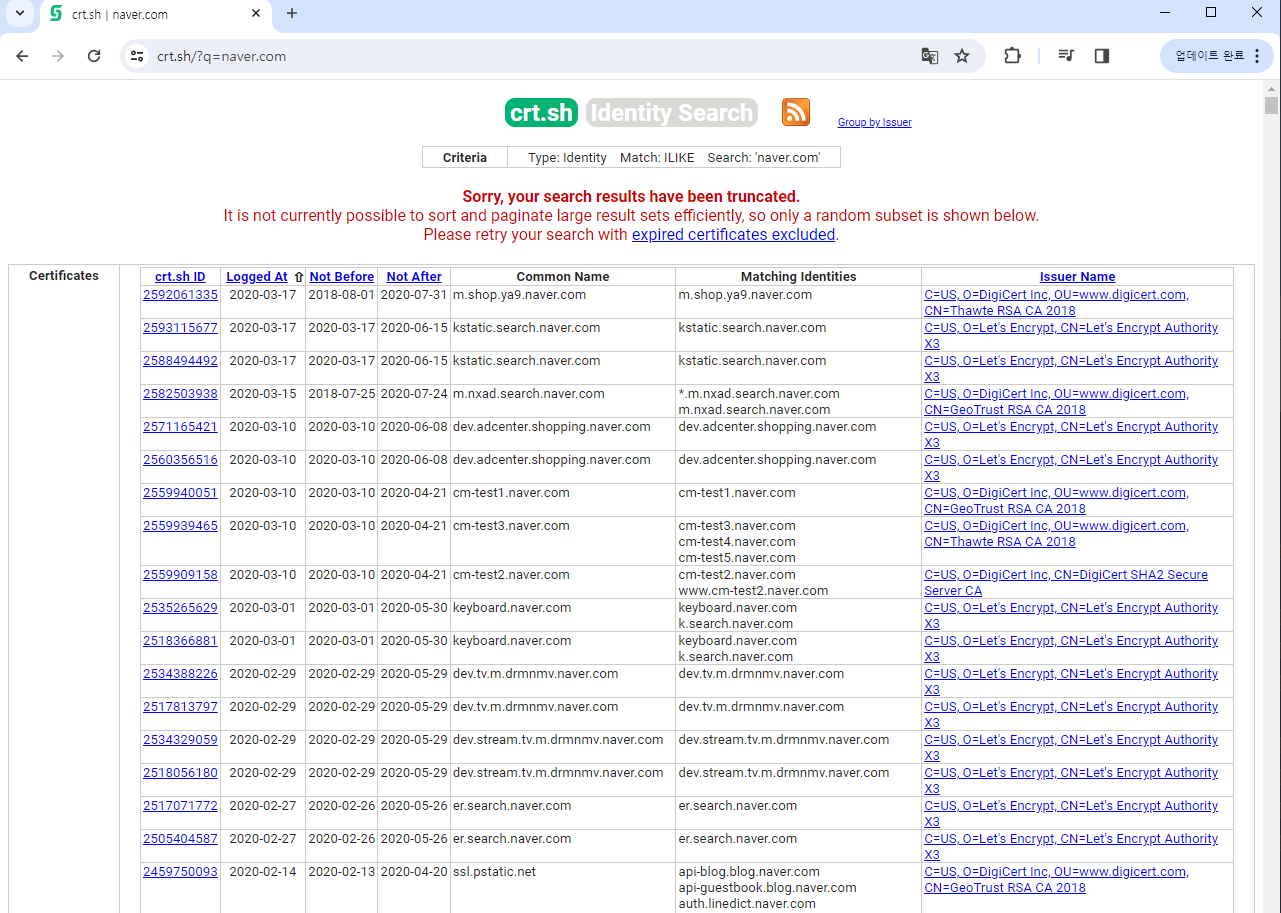The width and height of the screenshot is (1281, 913).
Task: Sort by the Issuer Name column header
Action: click(1077, 277)
